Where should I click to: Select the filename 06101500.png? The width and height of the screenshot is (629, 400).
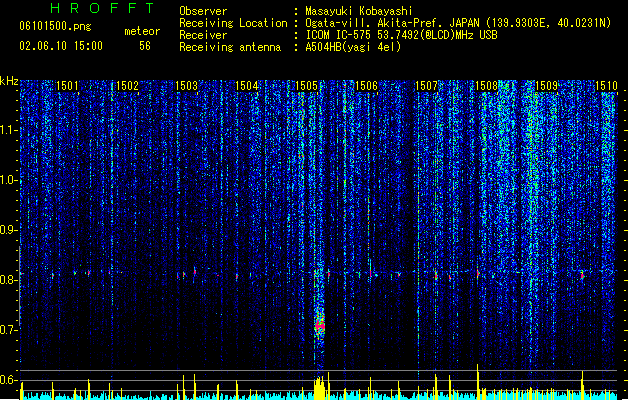click(x=55, y=26)
